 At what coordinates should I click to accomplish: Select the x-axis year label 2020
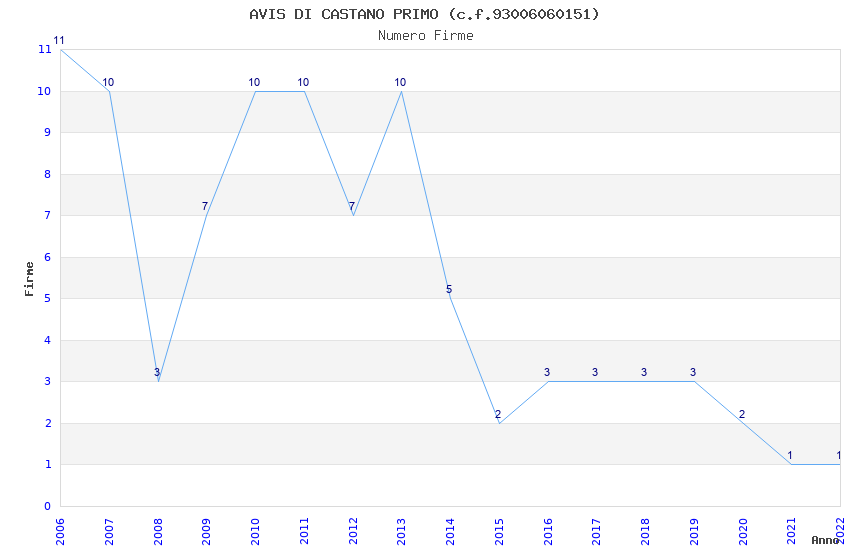[x=743, y=531]
